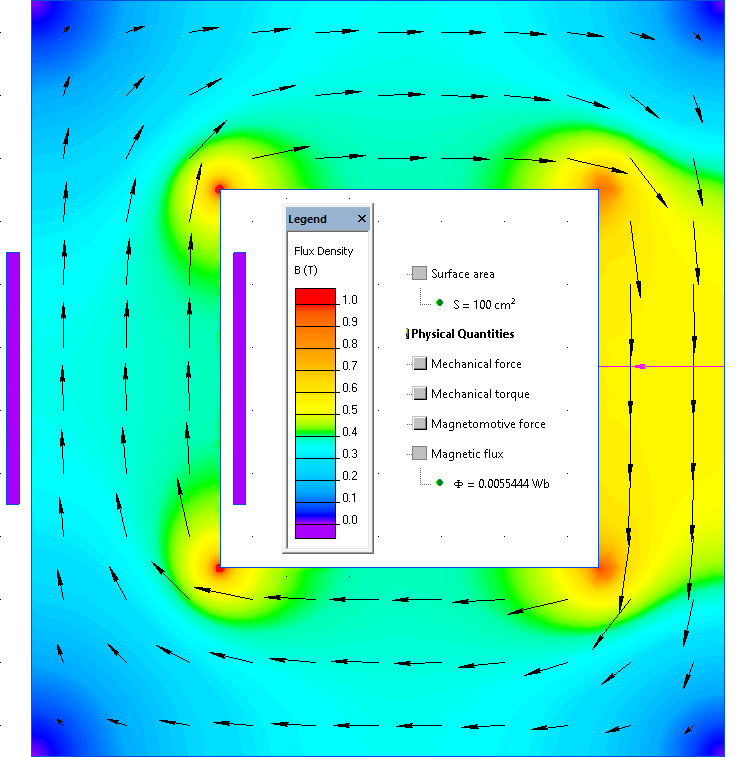This screenshot has height=757, width=740.
Task: Select the green dot next to Φ value
Action: [x=439, y=482]
